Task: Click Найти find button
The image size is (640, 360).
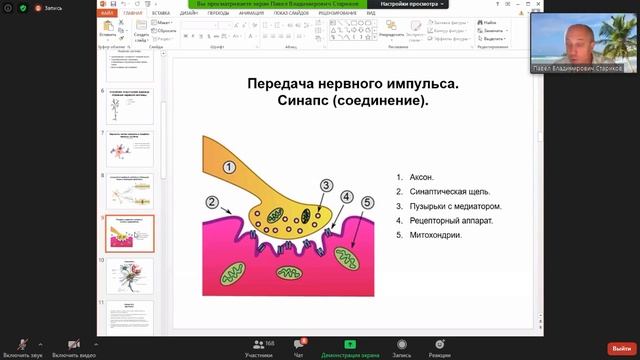Action: click(x=487, y=23)
